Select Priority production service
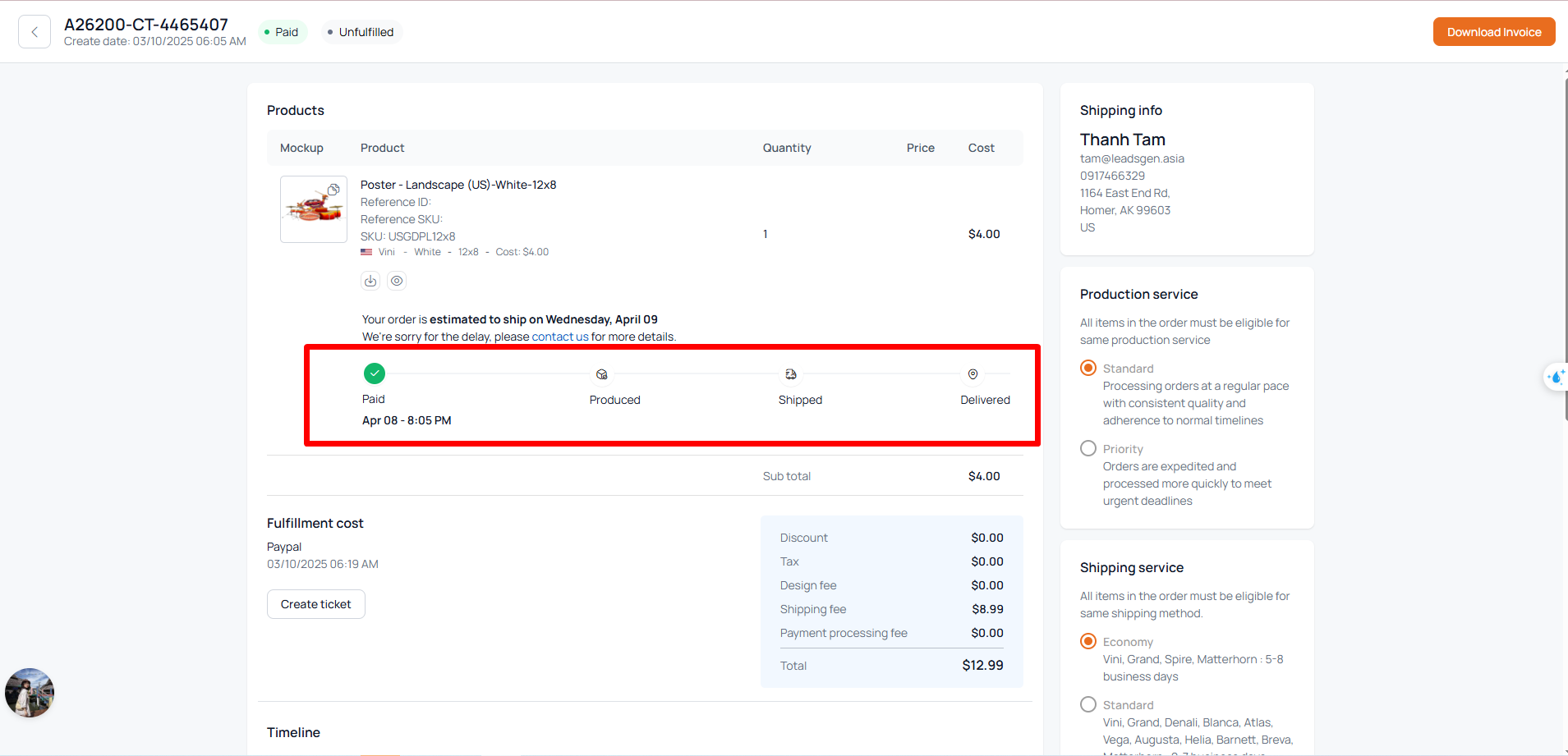The image size is (1568, 756). [1088, 448]
